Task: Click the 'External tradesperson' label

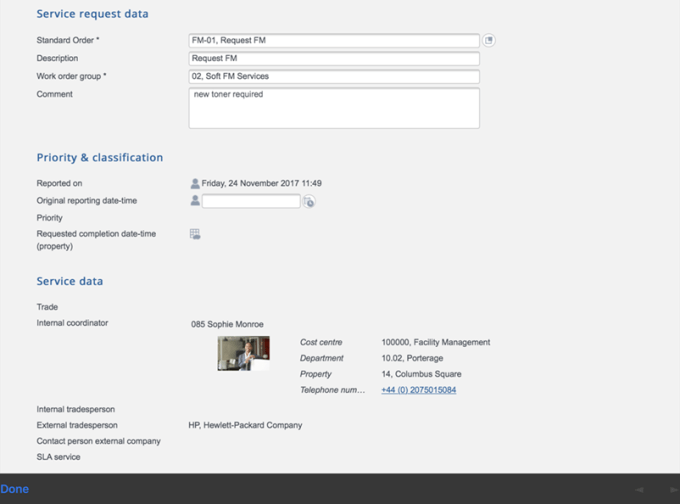Action: (77, 425)
